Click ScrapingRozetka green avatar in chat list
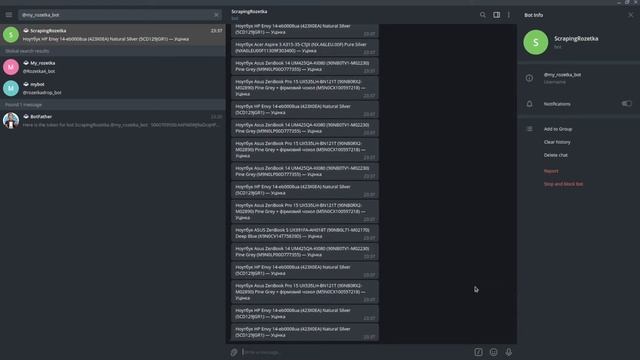 pos(11,35)
